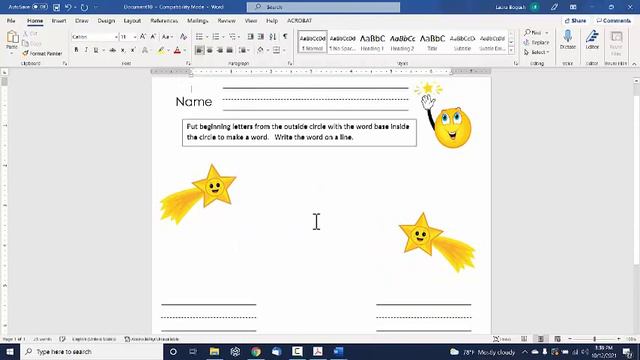Open the Insert ribbon tab
The height and width of the screenshot is (360, 640).
point(59,20)
